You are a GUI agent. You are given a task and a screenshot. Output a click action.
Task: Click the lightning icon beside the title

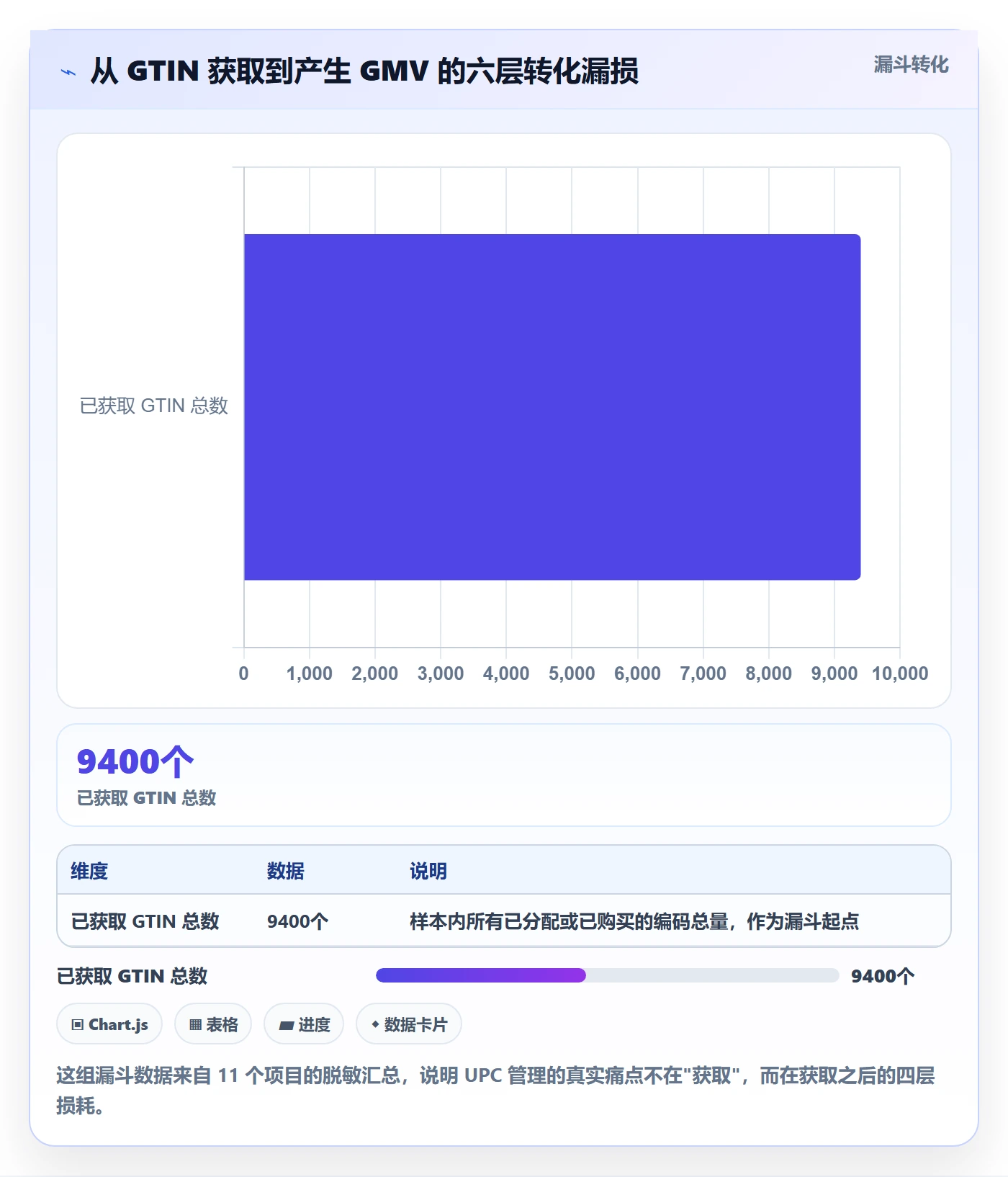point(68,72)
